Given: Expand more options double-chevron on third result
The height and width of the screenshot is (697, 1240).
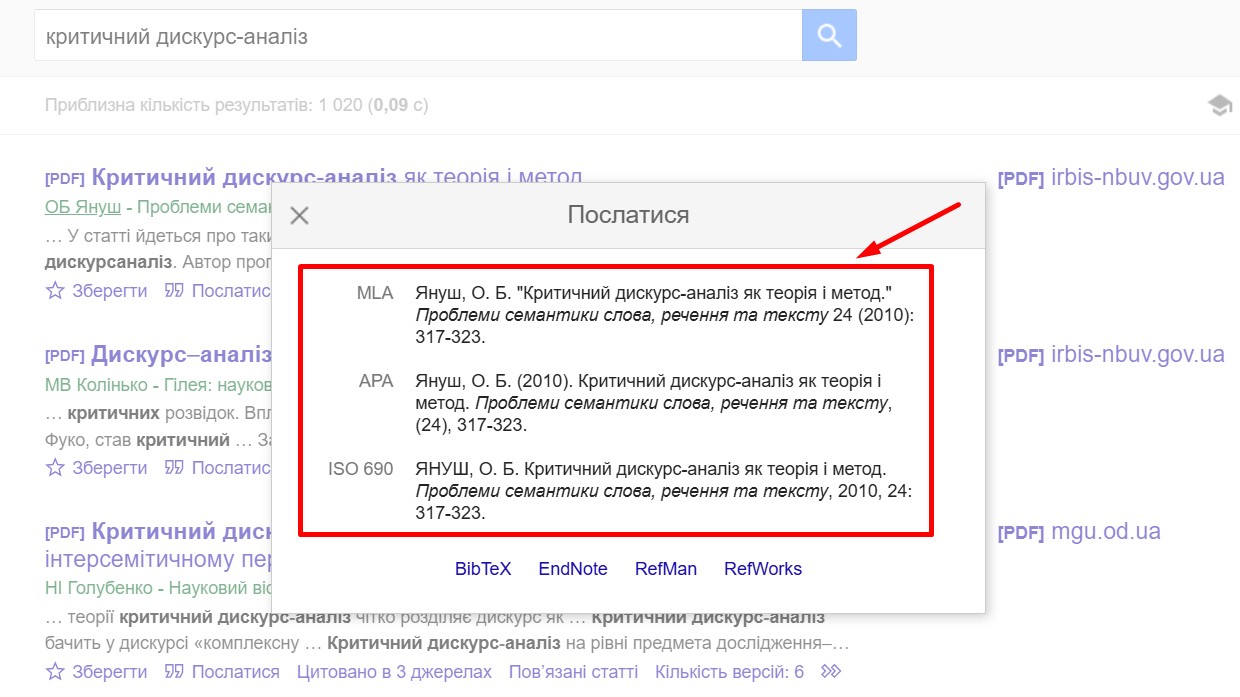Looking at the screenshot, I should (830, 672).
